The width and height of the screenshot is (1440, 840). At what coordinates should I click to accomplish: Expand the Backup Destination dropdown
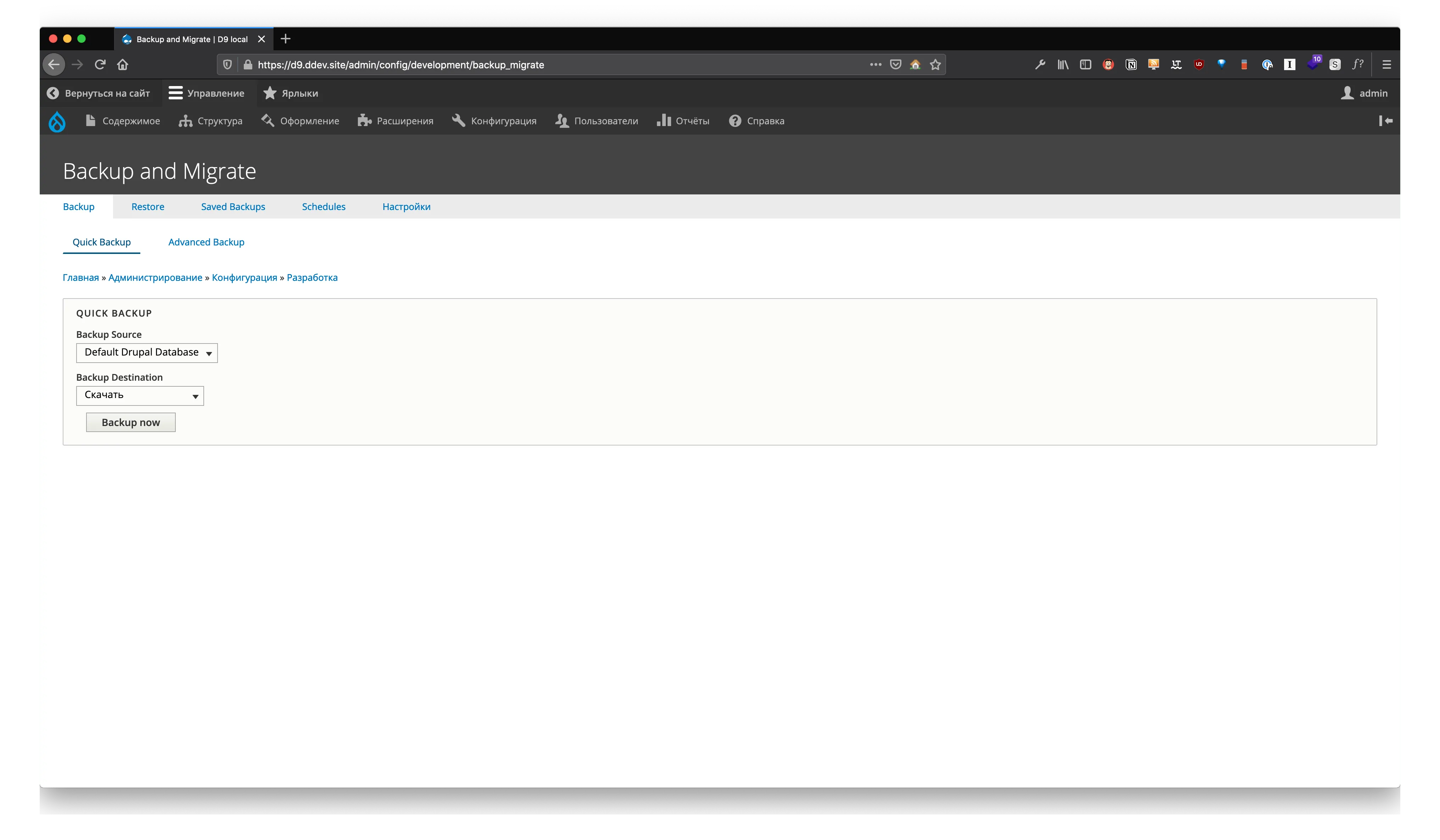click(x=140, y=396)
